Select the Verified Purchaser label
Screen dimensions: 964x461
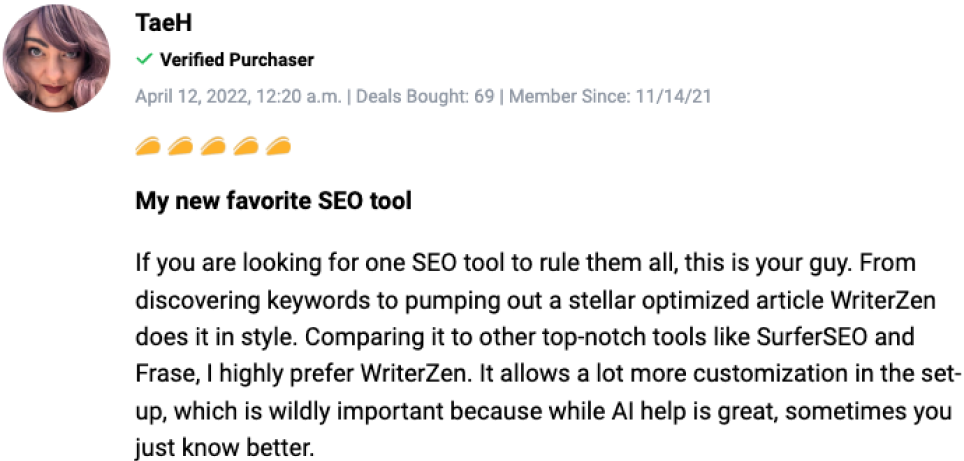(237, 60)
